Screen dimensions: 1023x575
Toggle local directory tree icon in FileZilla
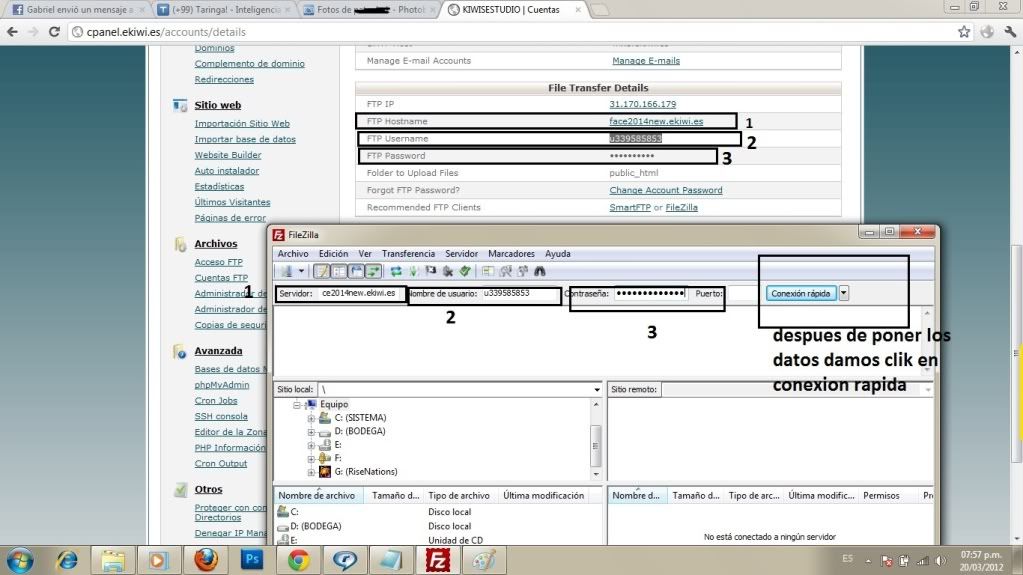(339, 271)
